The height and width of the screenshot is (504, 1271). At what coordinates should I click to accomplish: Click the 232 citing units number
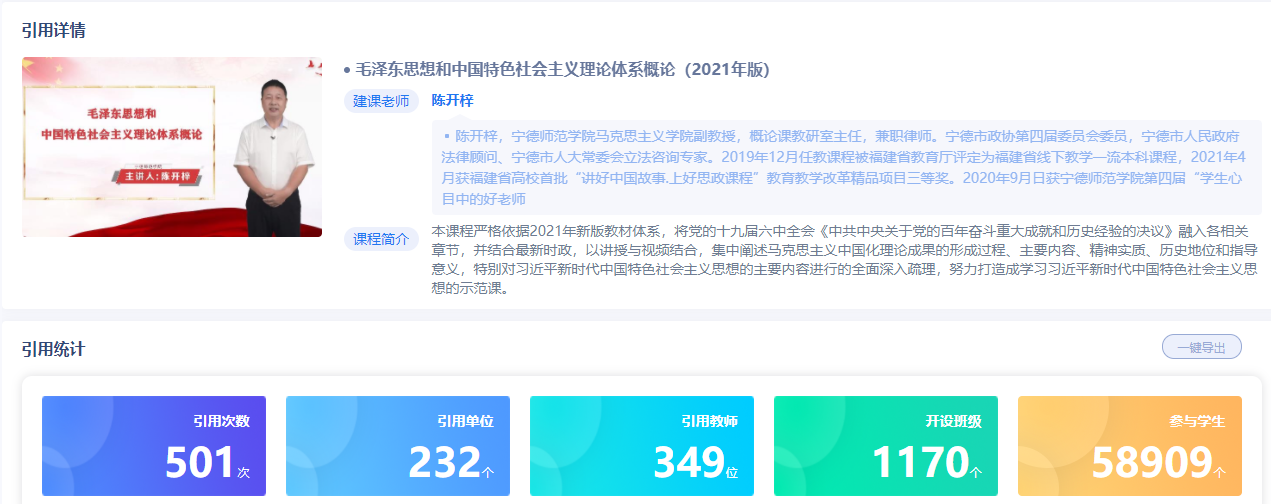[444, 463]
